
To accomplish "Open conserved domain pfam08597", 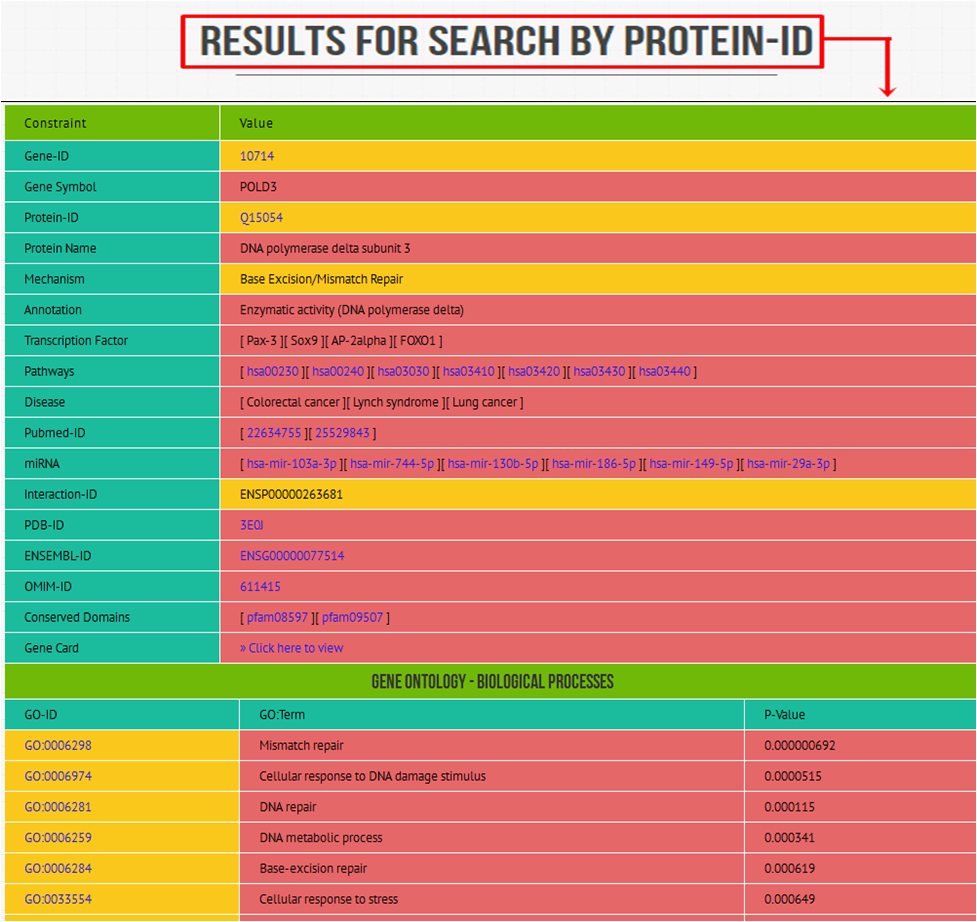I will click(277, 617).
